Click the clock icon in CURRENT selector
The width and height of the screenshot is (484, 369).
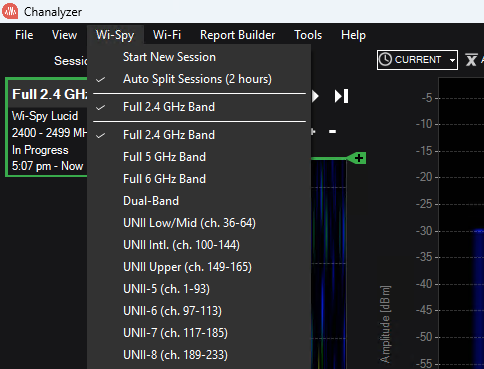(x=385, y=60)
